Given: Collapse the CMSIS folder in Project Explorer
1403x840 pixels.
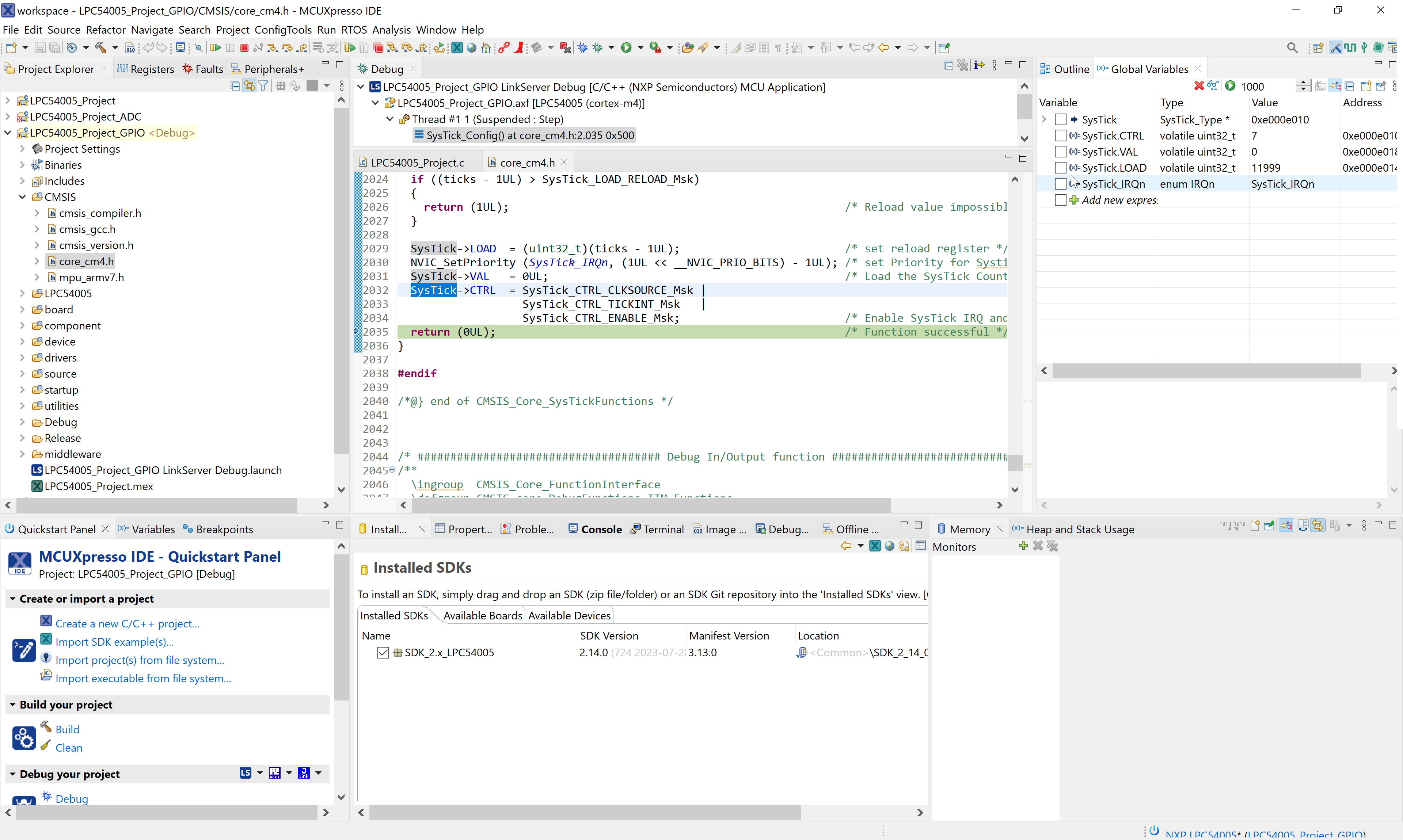Looking at the screenshot, I should coord(23,197).
